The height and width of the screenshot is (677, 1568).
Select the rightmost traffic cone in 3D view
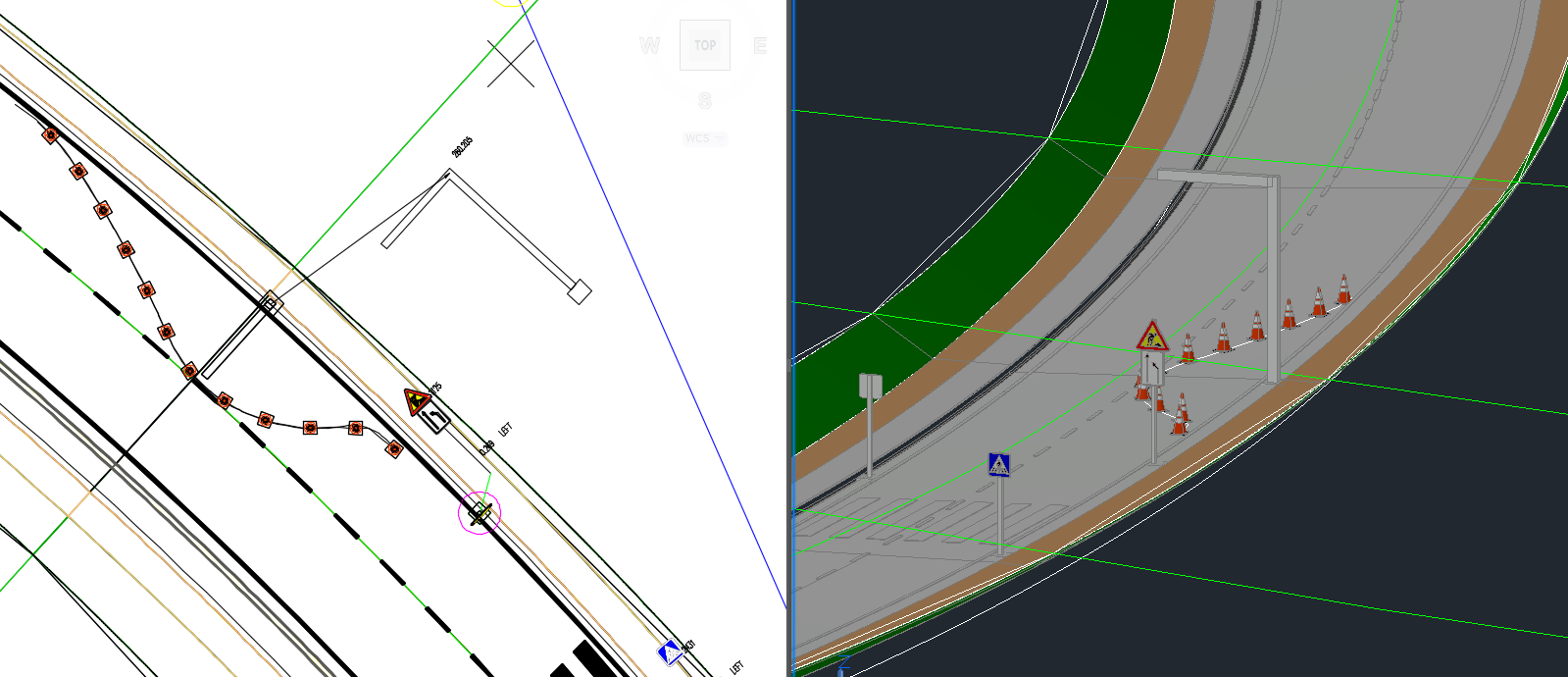click(1343, 290)
